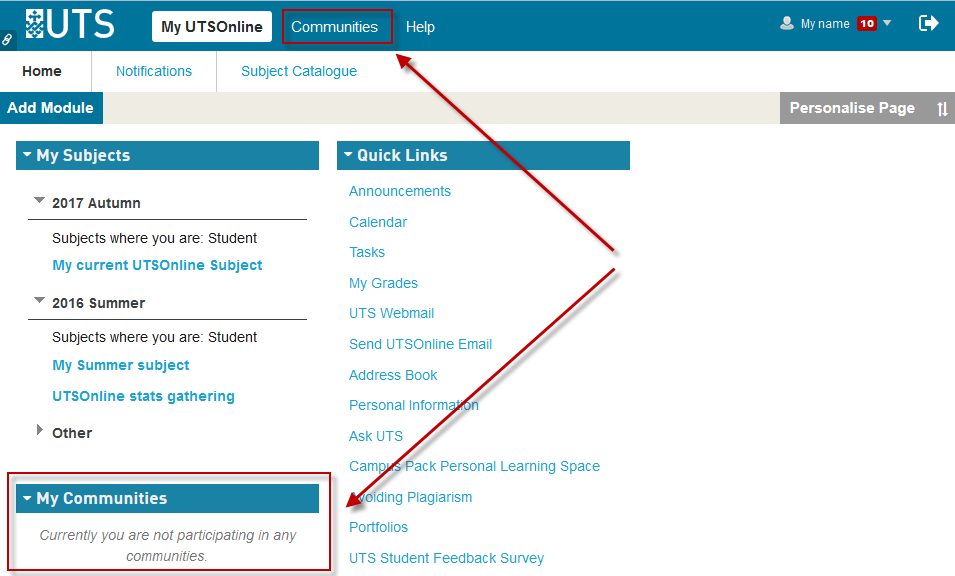Click the Personalise Page button
955x576 pixels.
(852, 108)
